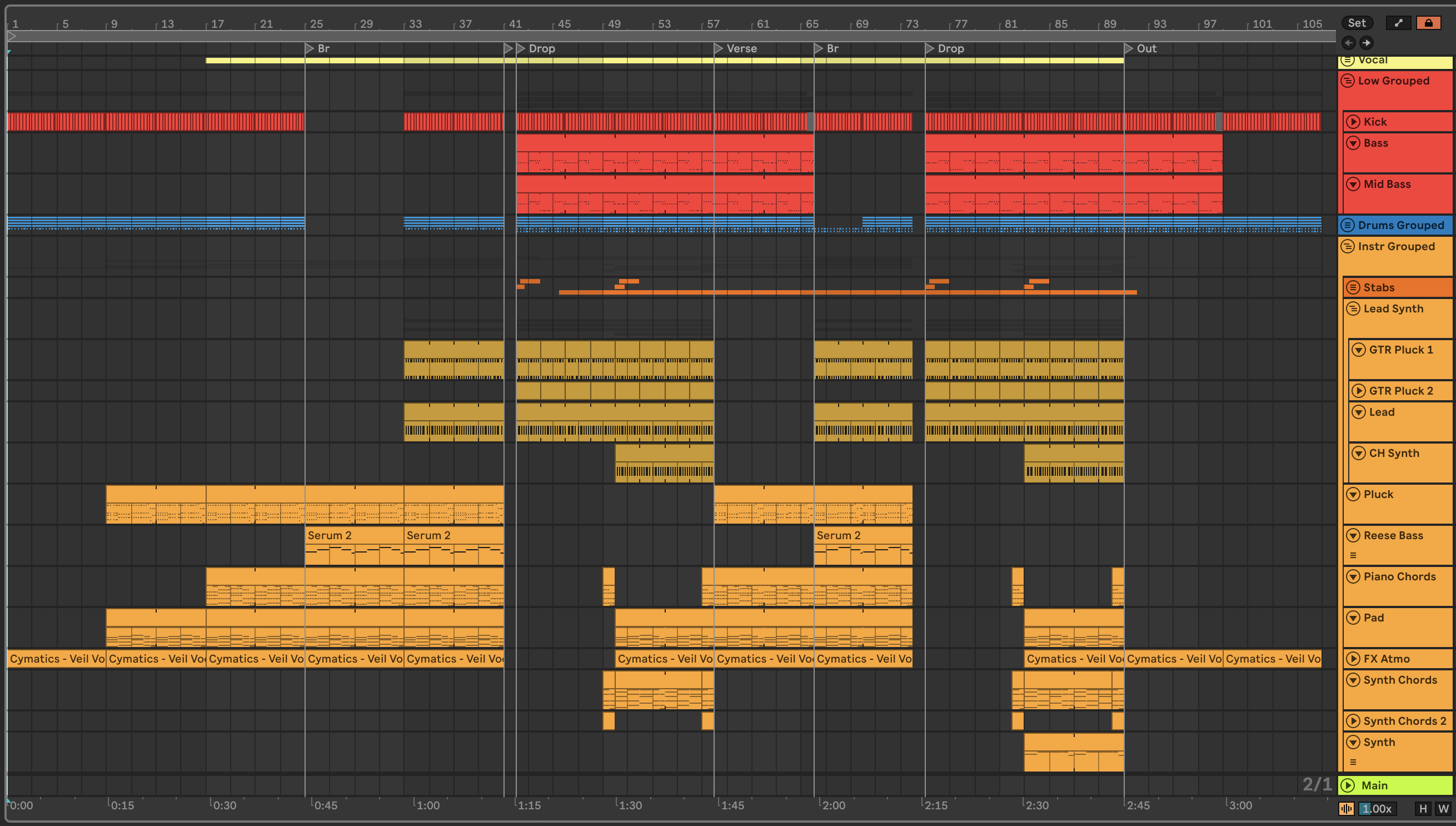The height and width of the screenshot is (826, 1456).
Task: Unfold the Main track
Action: click(x=1348, y=785)
